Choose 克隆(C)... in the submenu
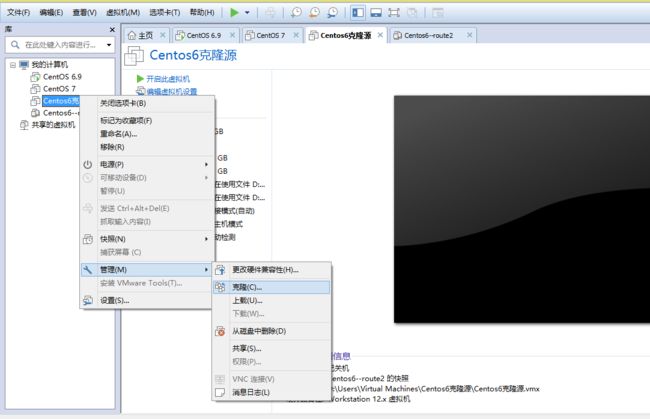The width and height of the screenshot is (650, 419). pyautogui.click(x=272, y=287)
